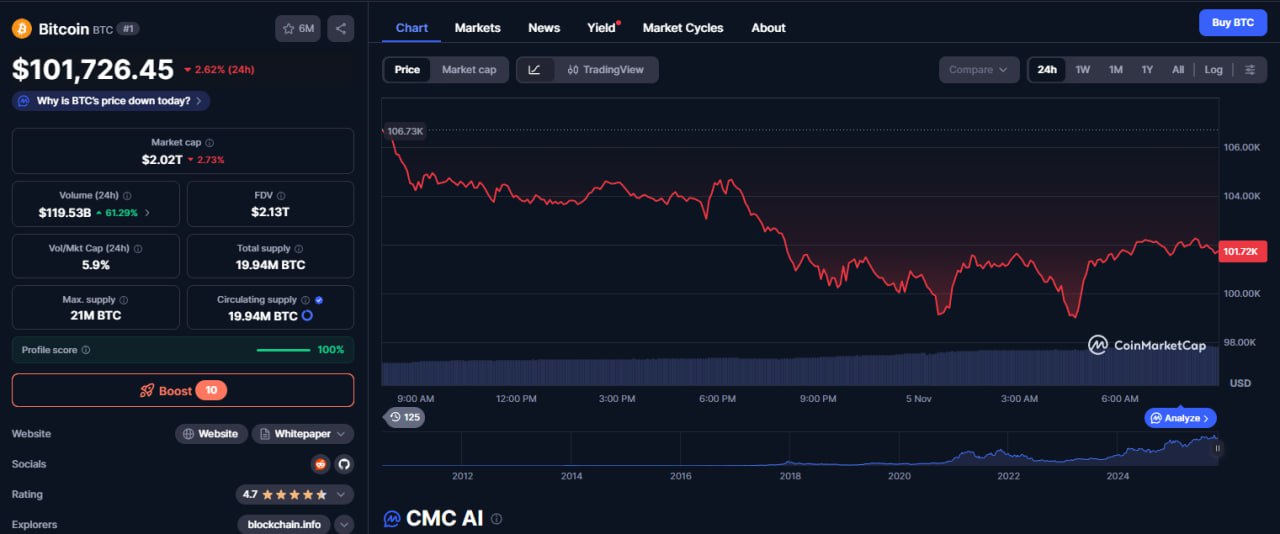Expand the Explorers chevron next to blockchain.info
The image size is (1280, 534).
(344, 525)
